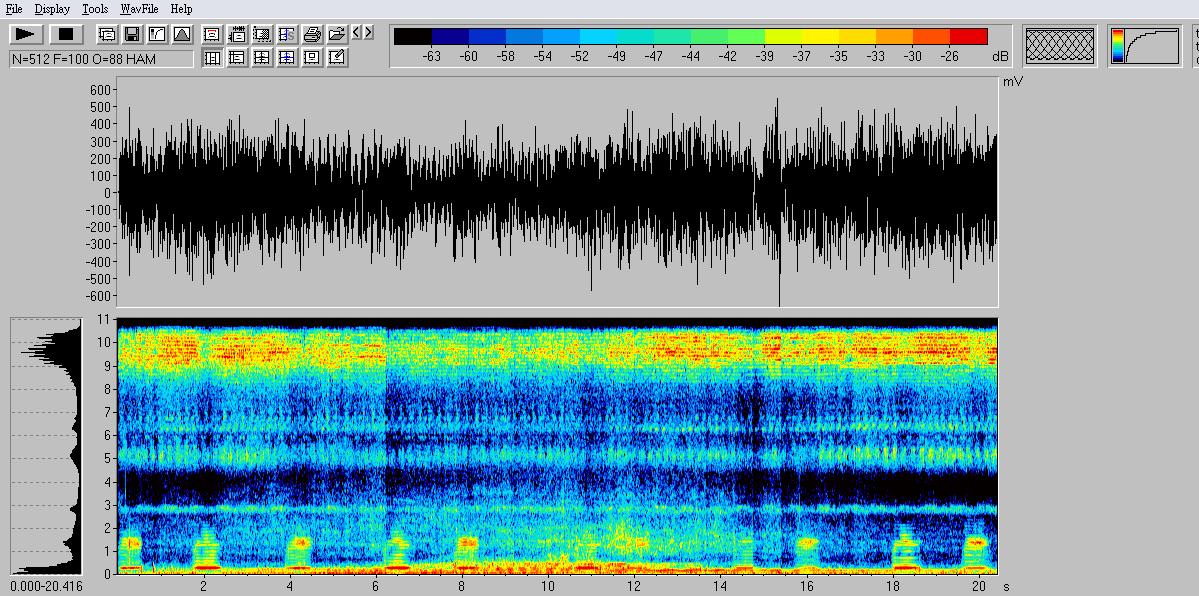Toggle the blue crosshair cursor button
1199x596 pixels.
pos(287,58)
